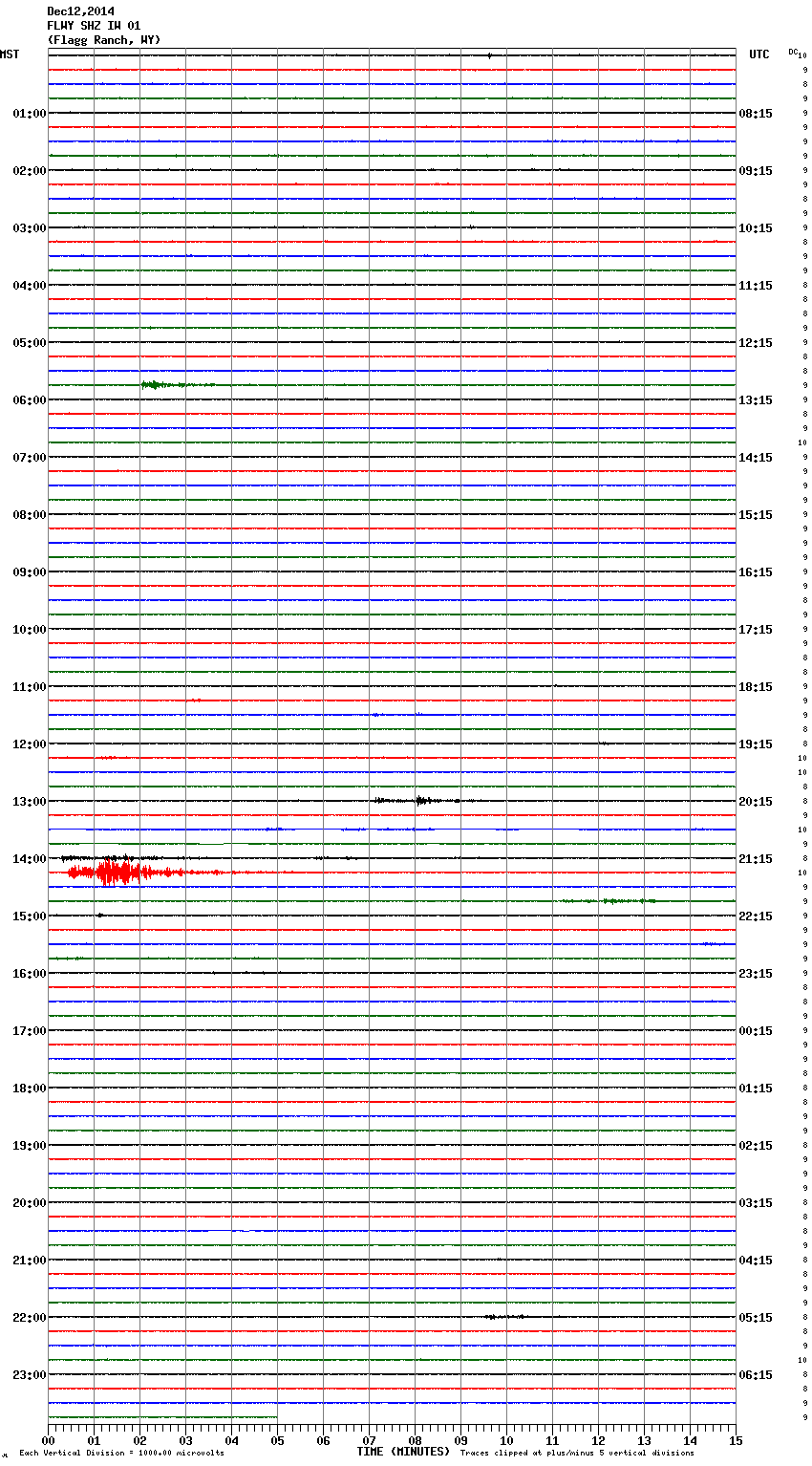The height and width of the screenshot is (1466, 812).
Task: Click the "15:00" MST time label
Action: point(30,916)
